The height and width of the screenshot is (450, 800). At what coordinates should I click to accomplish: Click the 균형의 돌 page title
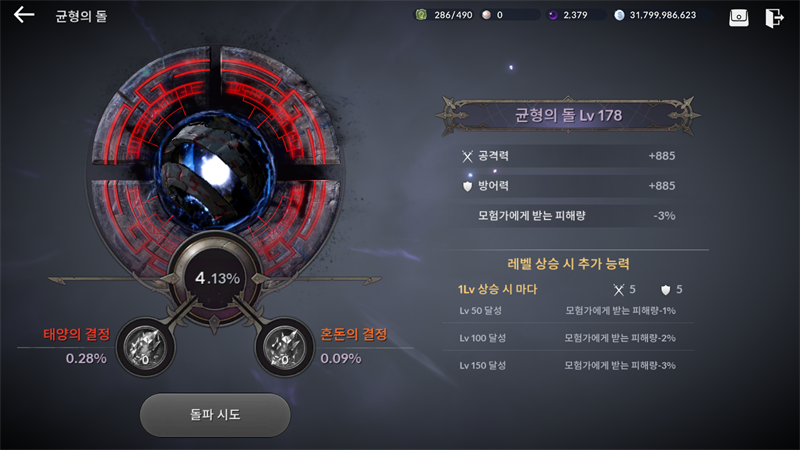81,16
